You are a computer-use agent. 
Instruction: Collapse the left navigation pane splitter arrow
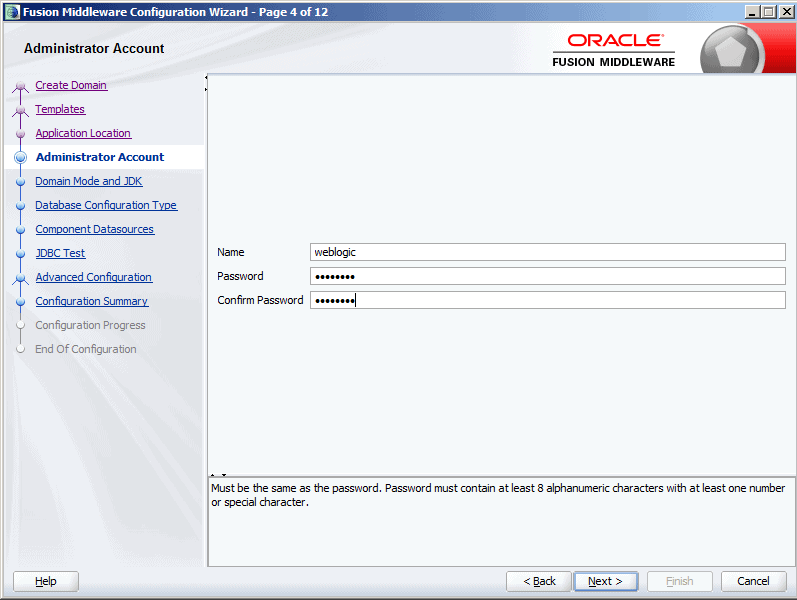206,78
